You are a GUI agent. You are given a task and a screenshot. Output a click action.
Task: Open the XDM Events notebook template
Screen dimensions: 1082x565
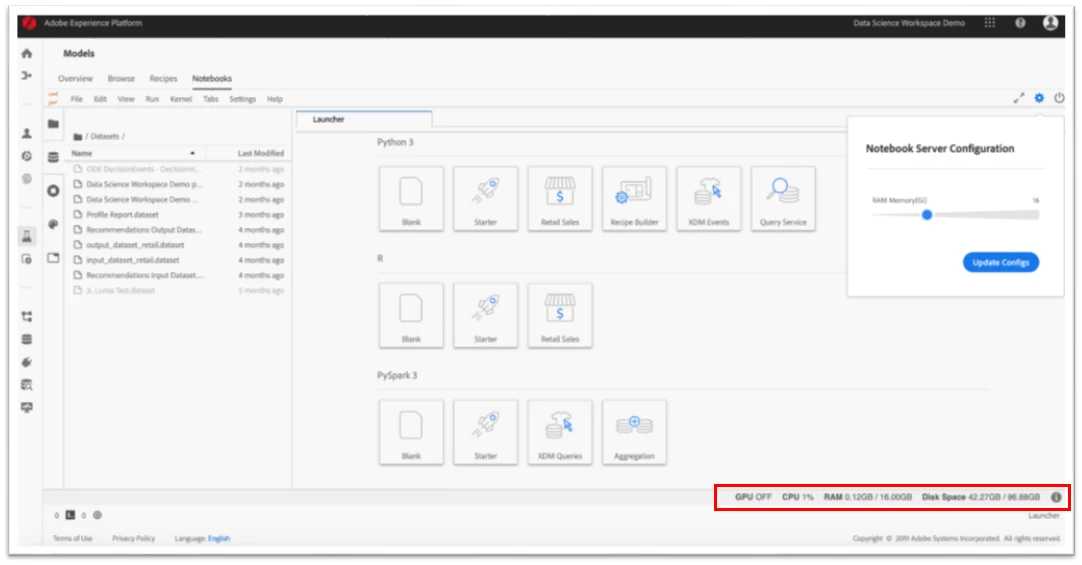click(709, 199)
